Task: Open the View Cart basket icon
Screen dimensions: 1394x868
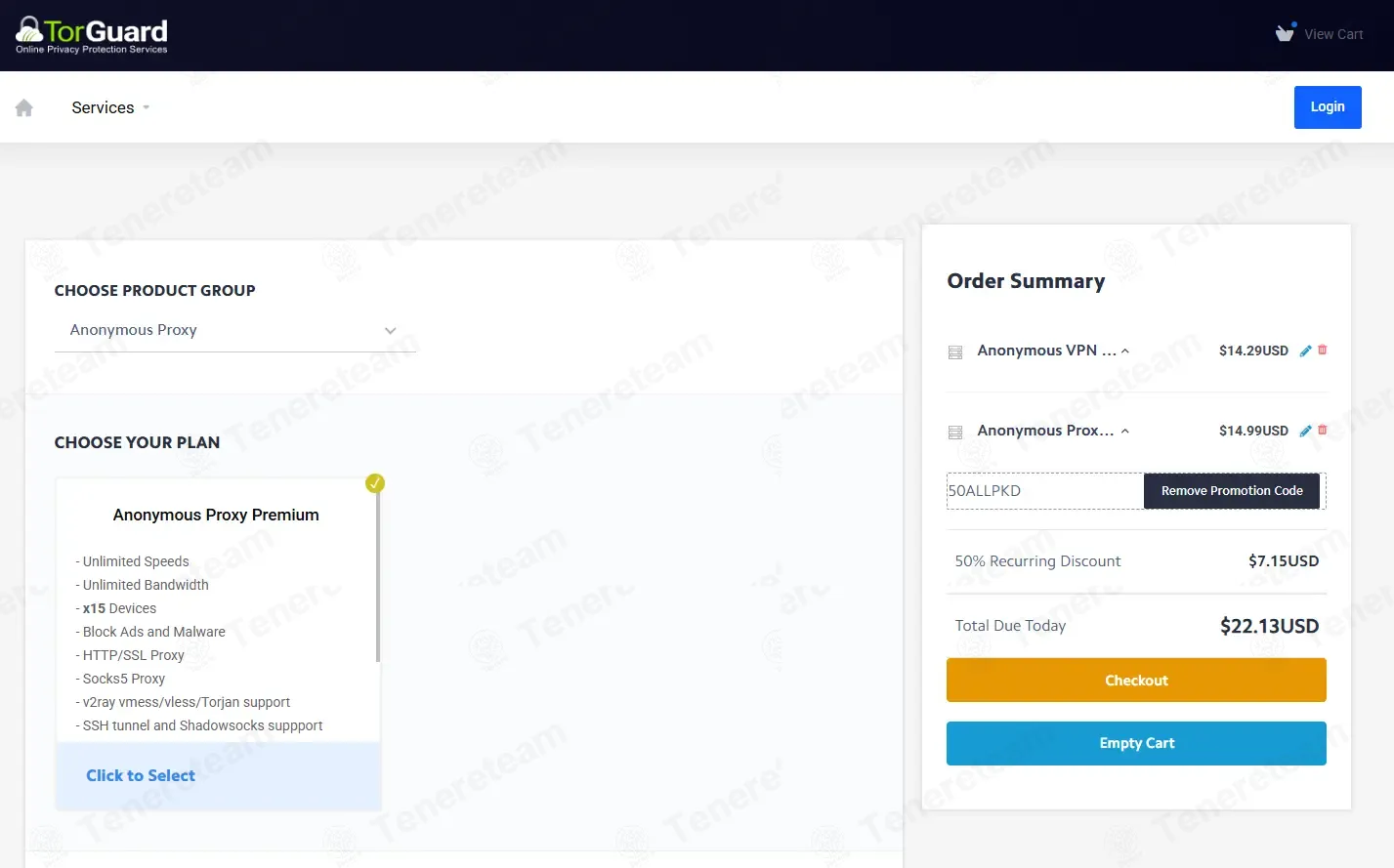Action: tap(1286, 32)
